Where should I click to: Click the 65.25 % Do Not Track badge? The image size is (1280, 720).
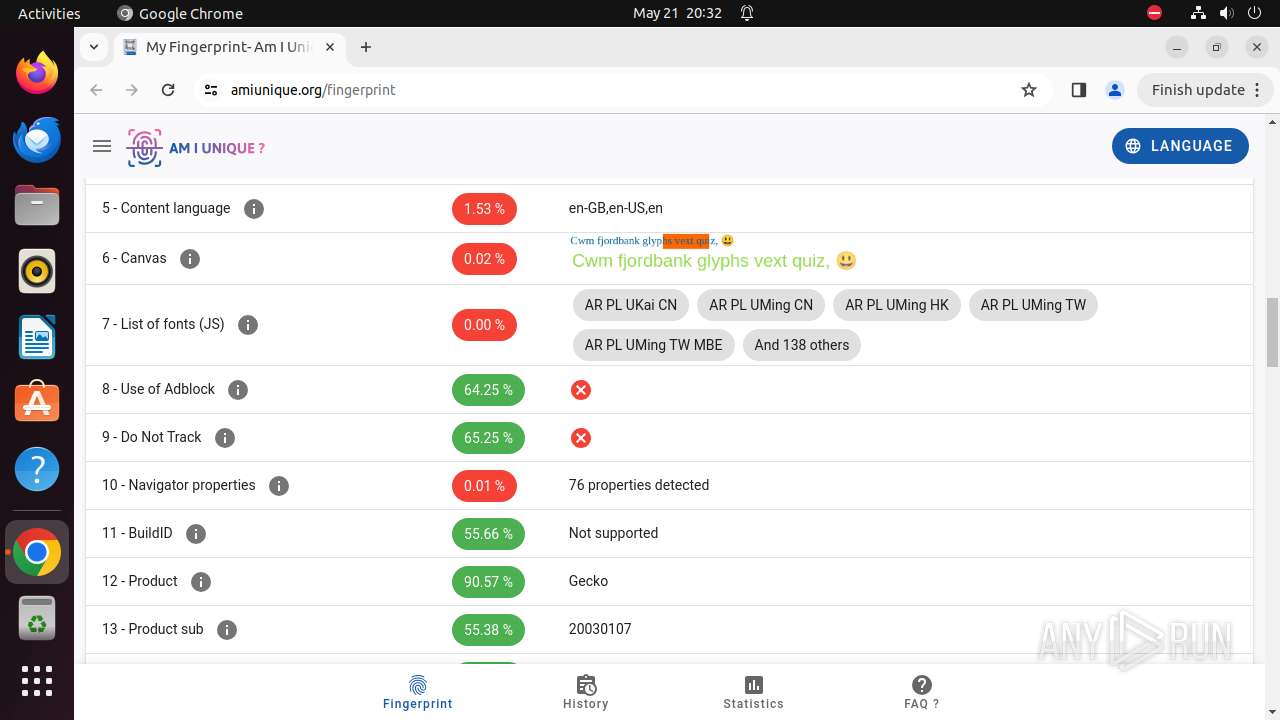pos(488,438)
